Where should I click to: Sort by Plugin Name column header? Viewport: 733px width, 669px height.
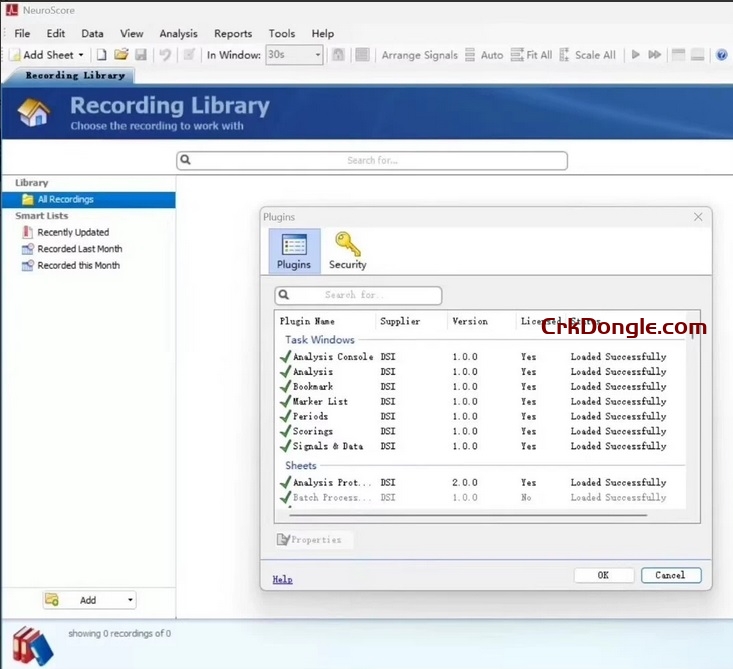click(x=307, y=321)
